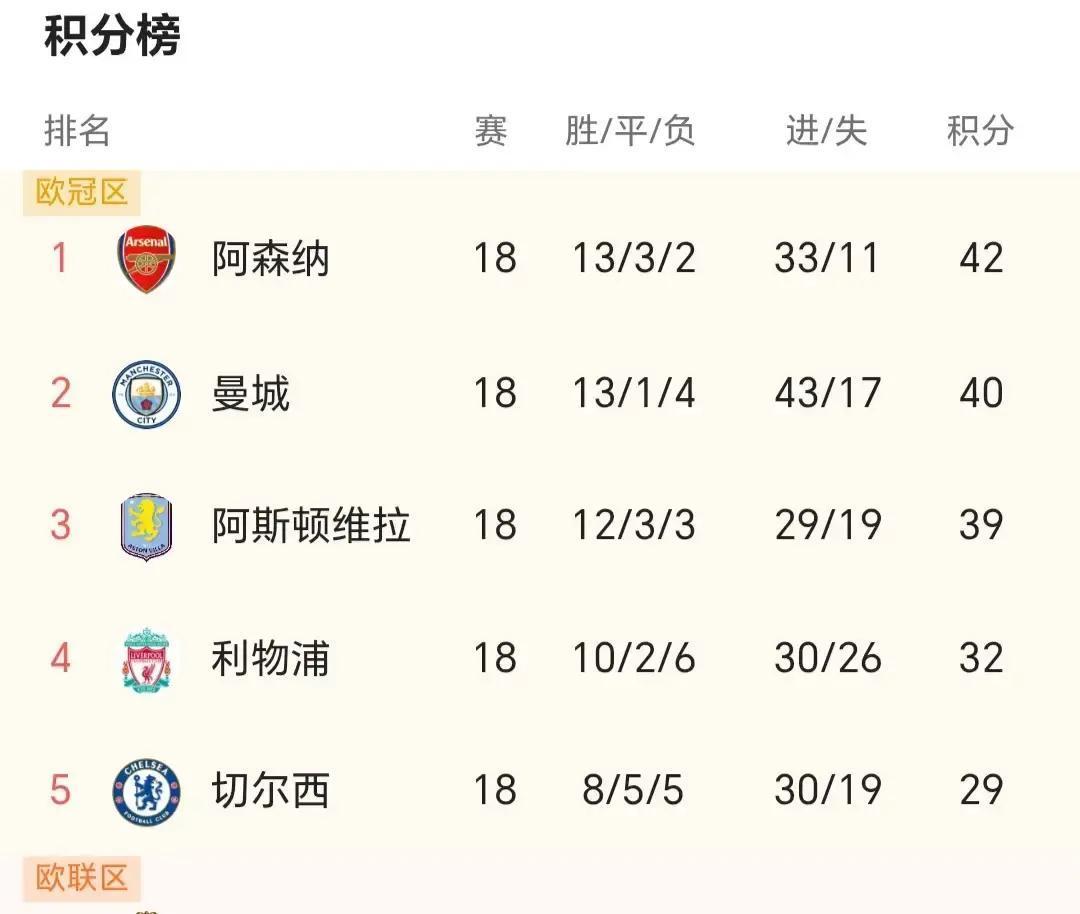The image size is (1080, 914).
Task: Click the 欧冠区 highlighted label
Action: click(x=80, y=192)
